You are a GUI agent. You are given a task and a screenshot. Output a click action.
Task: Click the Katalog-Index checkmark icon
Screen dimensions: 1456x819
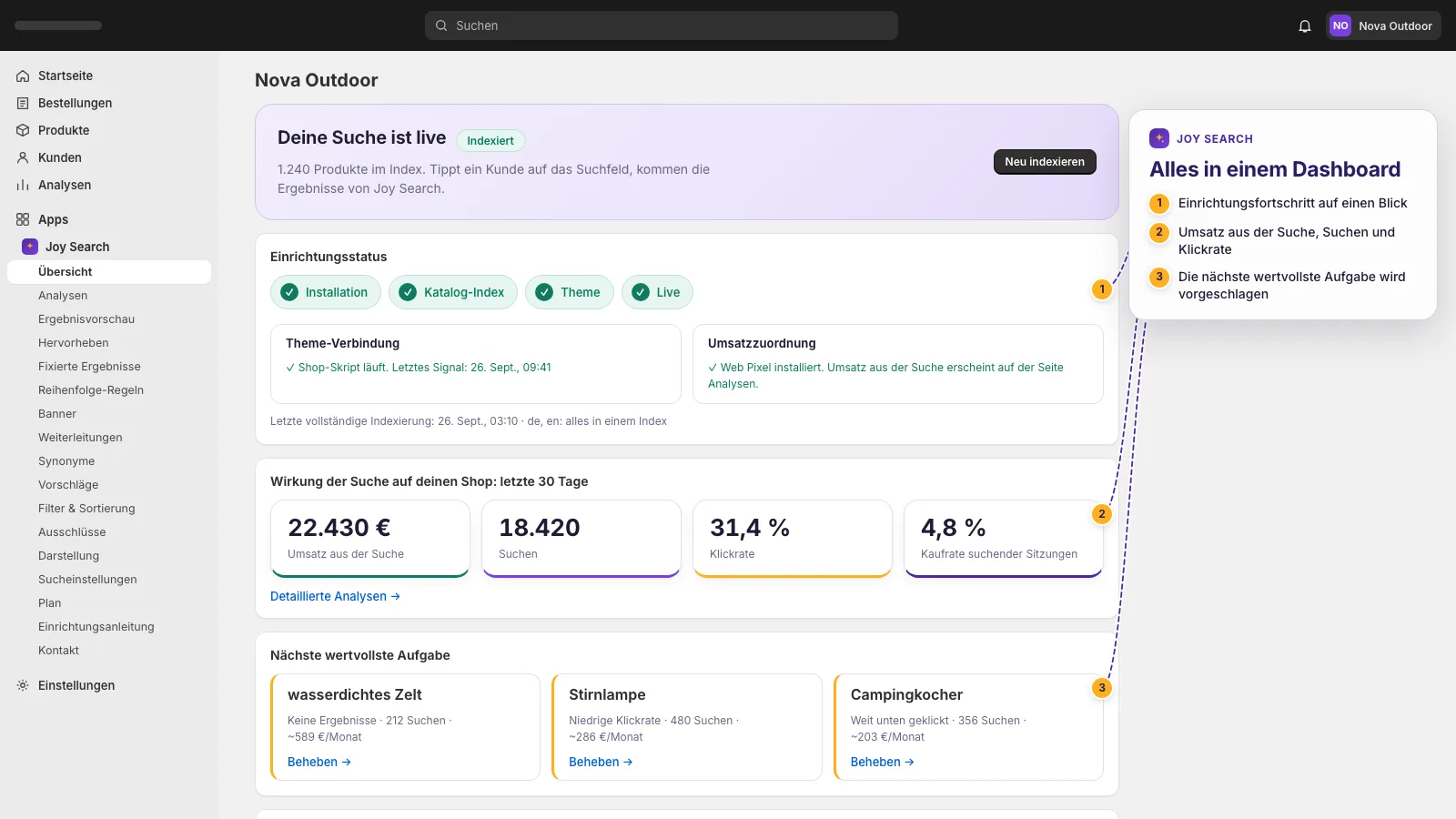[x=408, y=292]
